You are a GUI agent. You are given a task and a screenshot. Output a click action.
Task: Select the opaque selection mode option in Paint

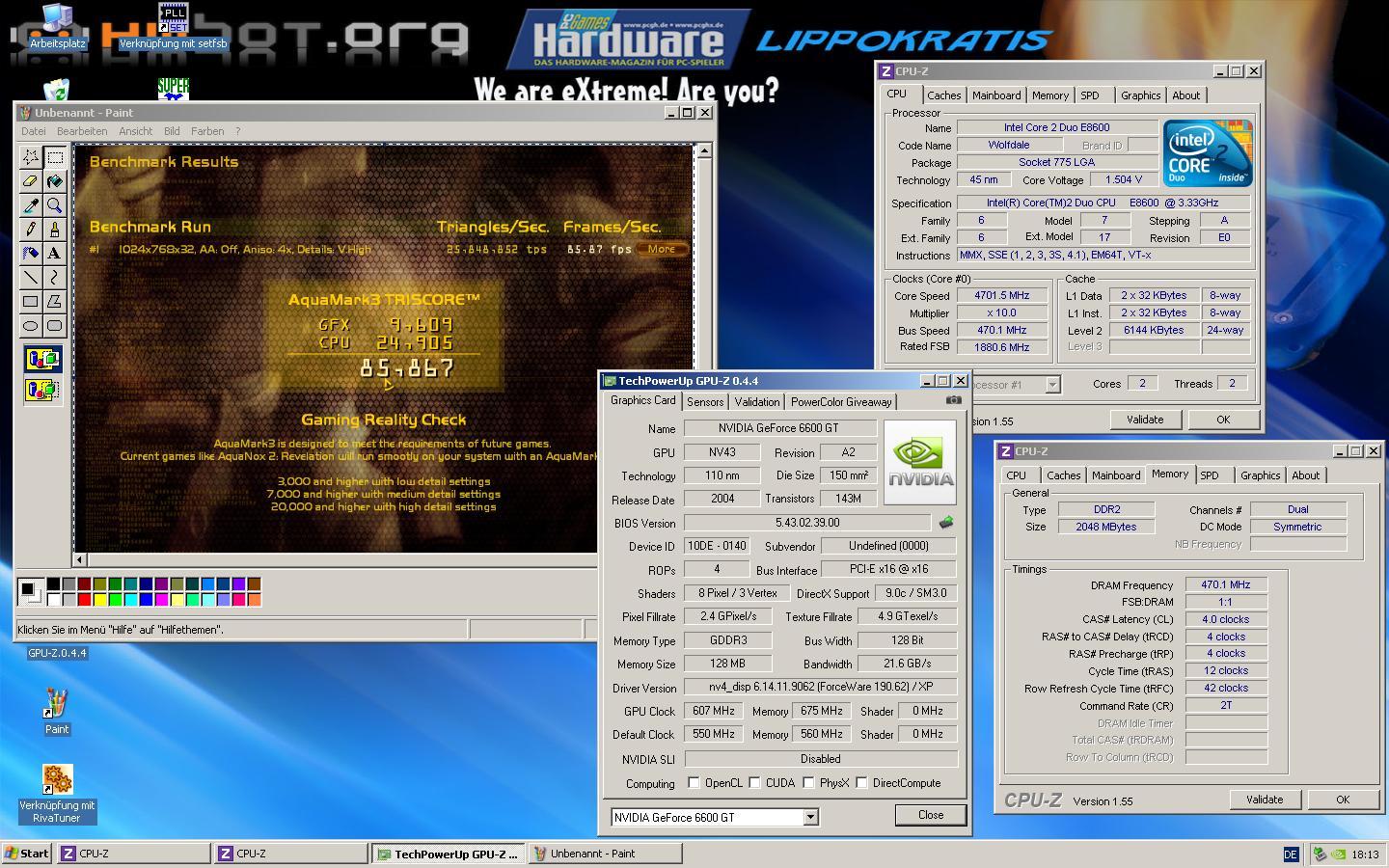click(42, 360)
